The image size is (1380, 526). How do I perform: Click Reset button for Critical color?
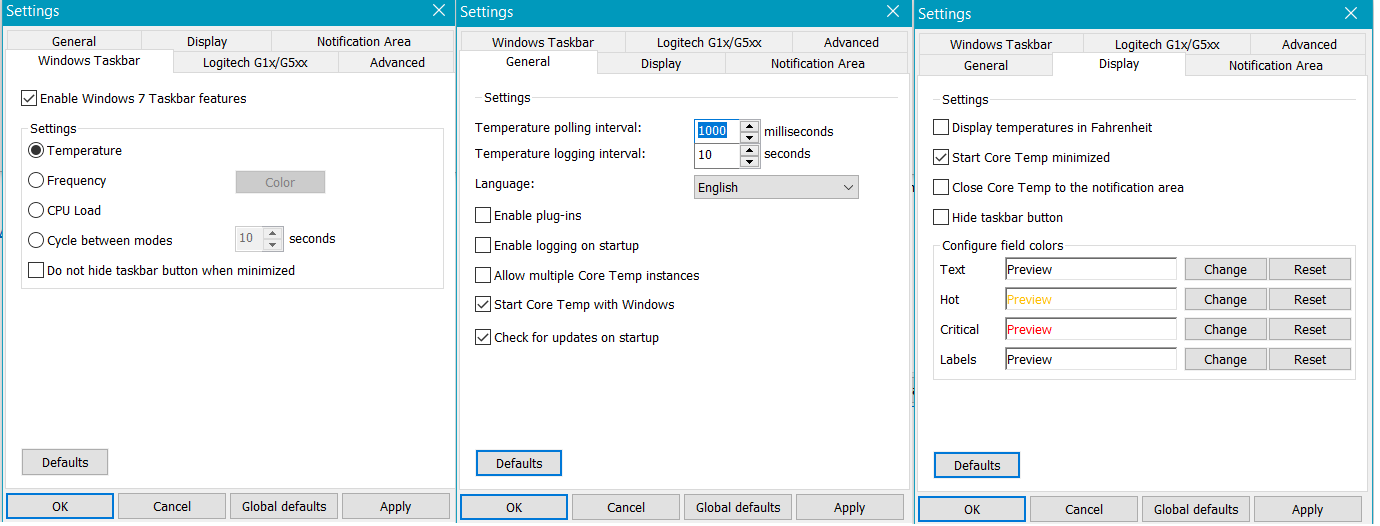click(x=1310, y=329)
